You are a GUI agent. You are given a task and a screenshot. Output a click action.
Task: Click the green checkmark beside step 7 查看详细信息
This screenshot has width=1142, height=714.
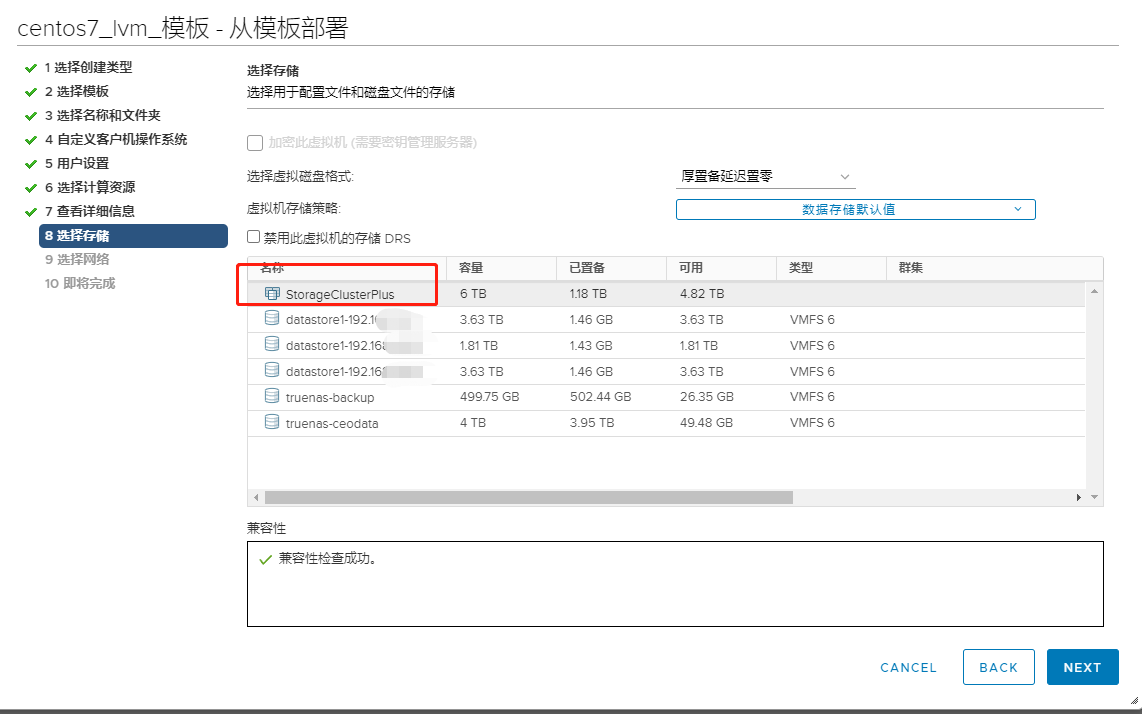[x=31, y=212]
